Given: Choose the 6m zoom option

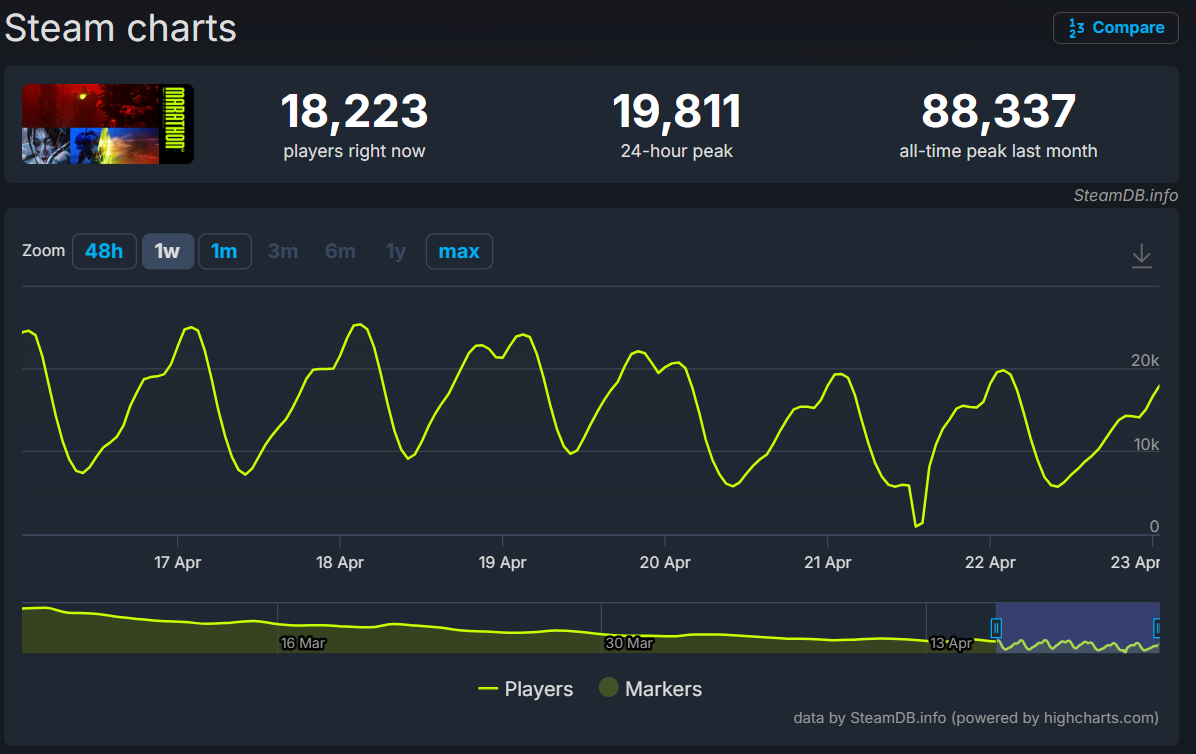Looking at the screenshot, I should point(340,252).
